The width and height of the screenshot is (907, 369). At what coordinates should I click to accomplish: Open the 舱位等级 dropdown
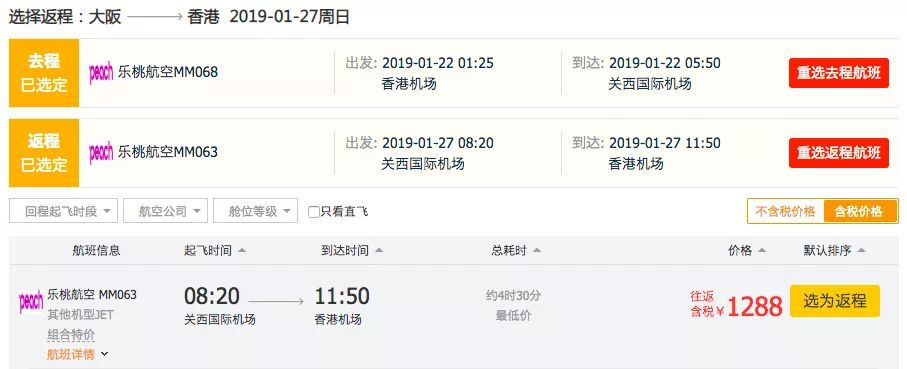256,211
